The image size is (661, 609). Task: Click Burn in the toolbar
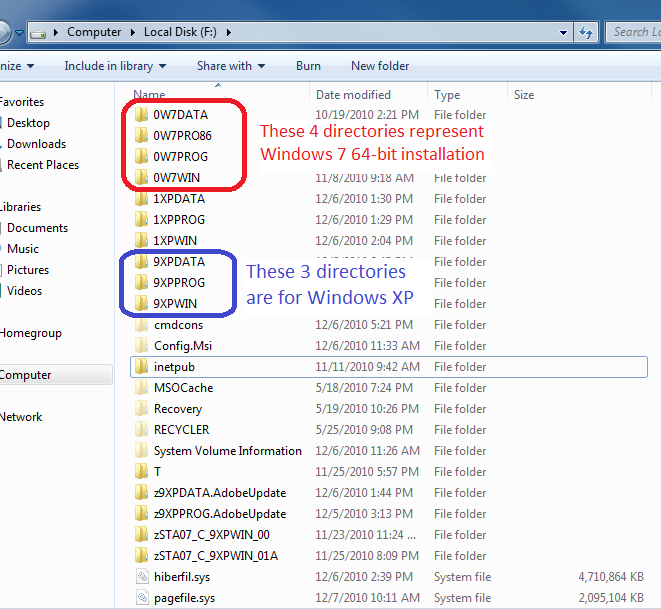tap(308, 66)
